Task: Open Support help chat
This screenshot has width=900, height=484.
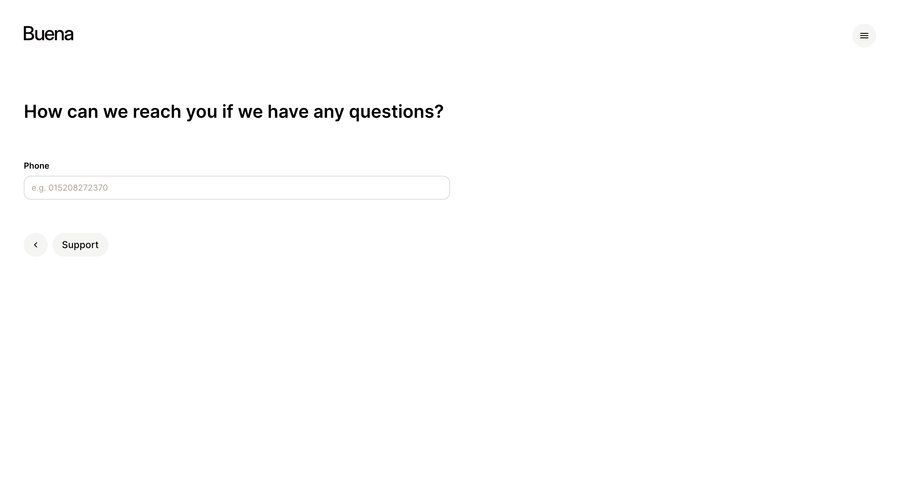Action: pos(80,245)
